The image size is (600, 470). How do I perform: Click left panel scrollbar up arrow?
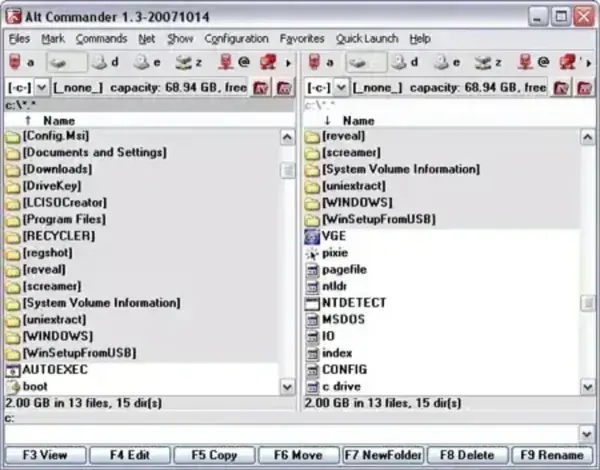(287, 137)
